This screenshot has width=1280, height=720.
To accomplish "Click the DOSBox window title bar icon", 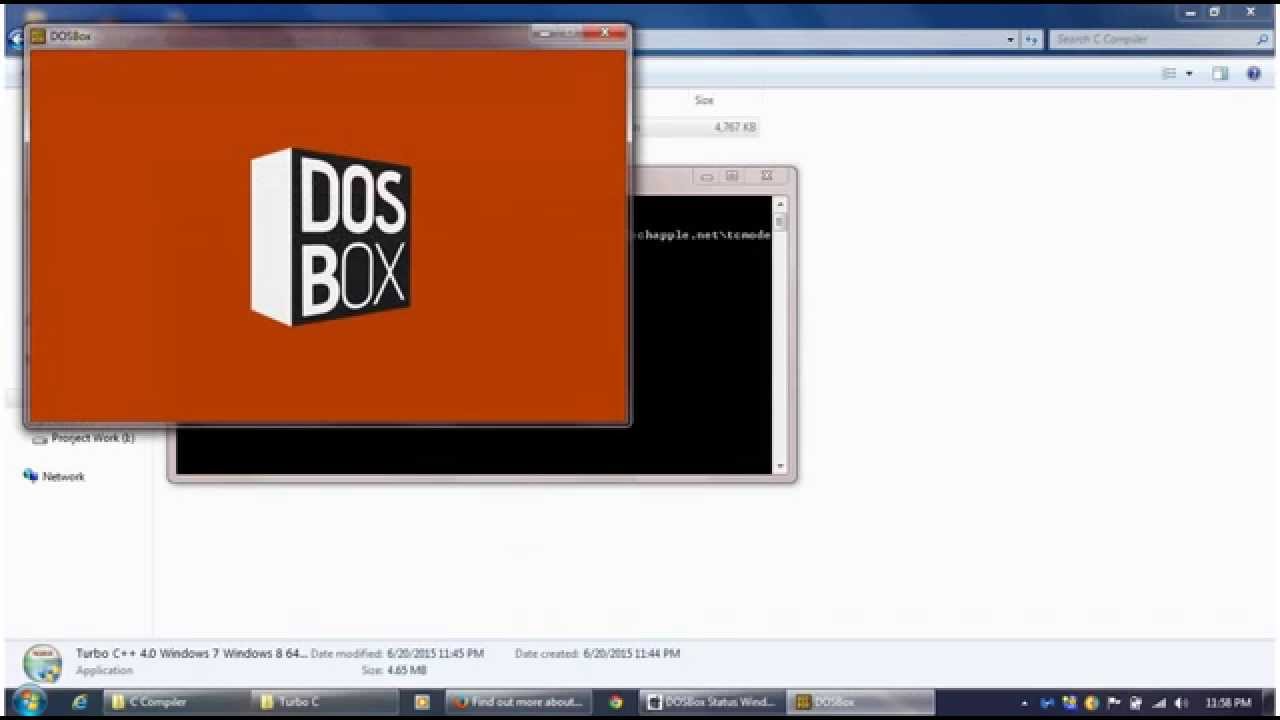I will click(x=38, y=36).
